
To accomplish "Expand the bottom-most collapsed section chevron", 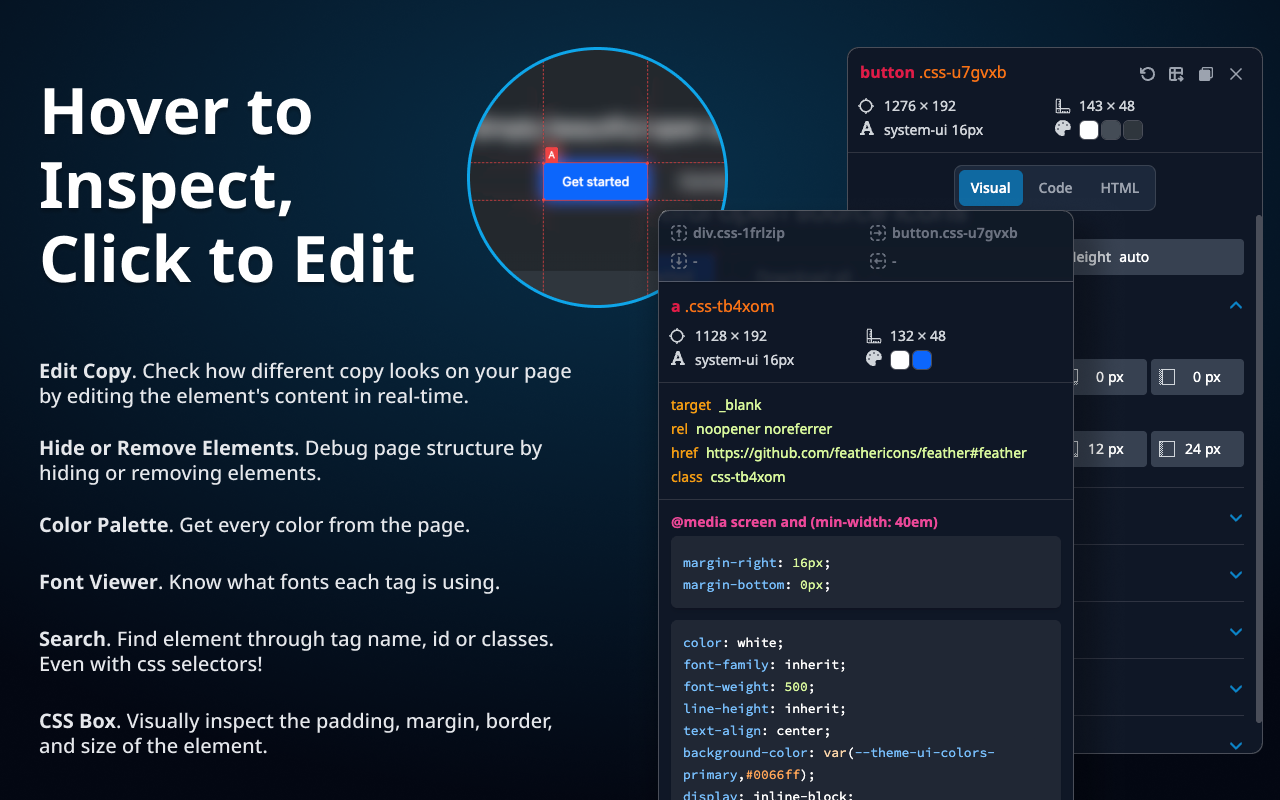I will (x=1235, y=746).
